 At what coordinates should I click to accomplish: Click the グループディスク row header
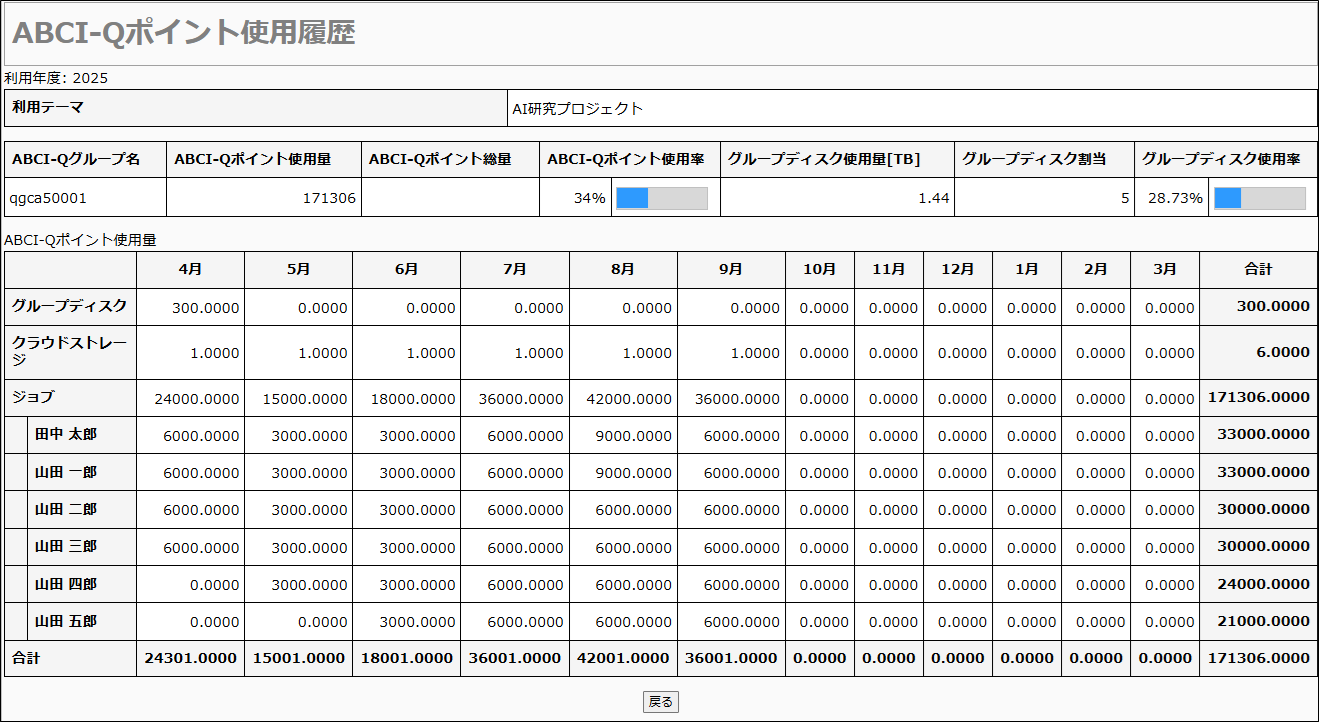pyautogui.click(x=70, y=307)
